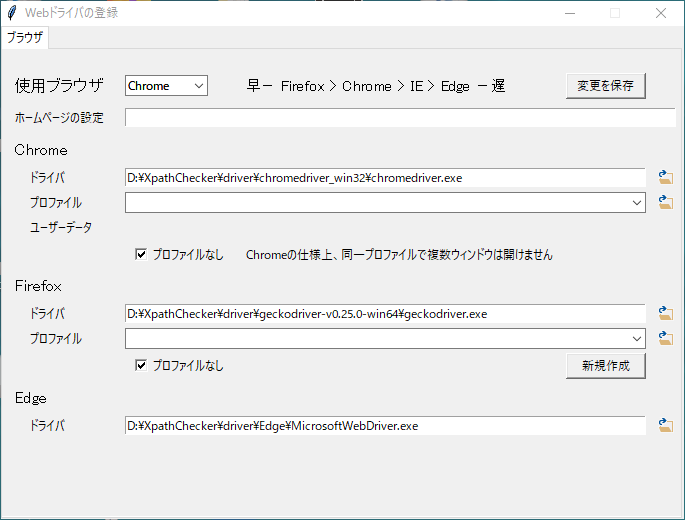
Task: Open the 使用ブラウザ Chrome combo box
Action: (x=166, y=86)
